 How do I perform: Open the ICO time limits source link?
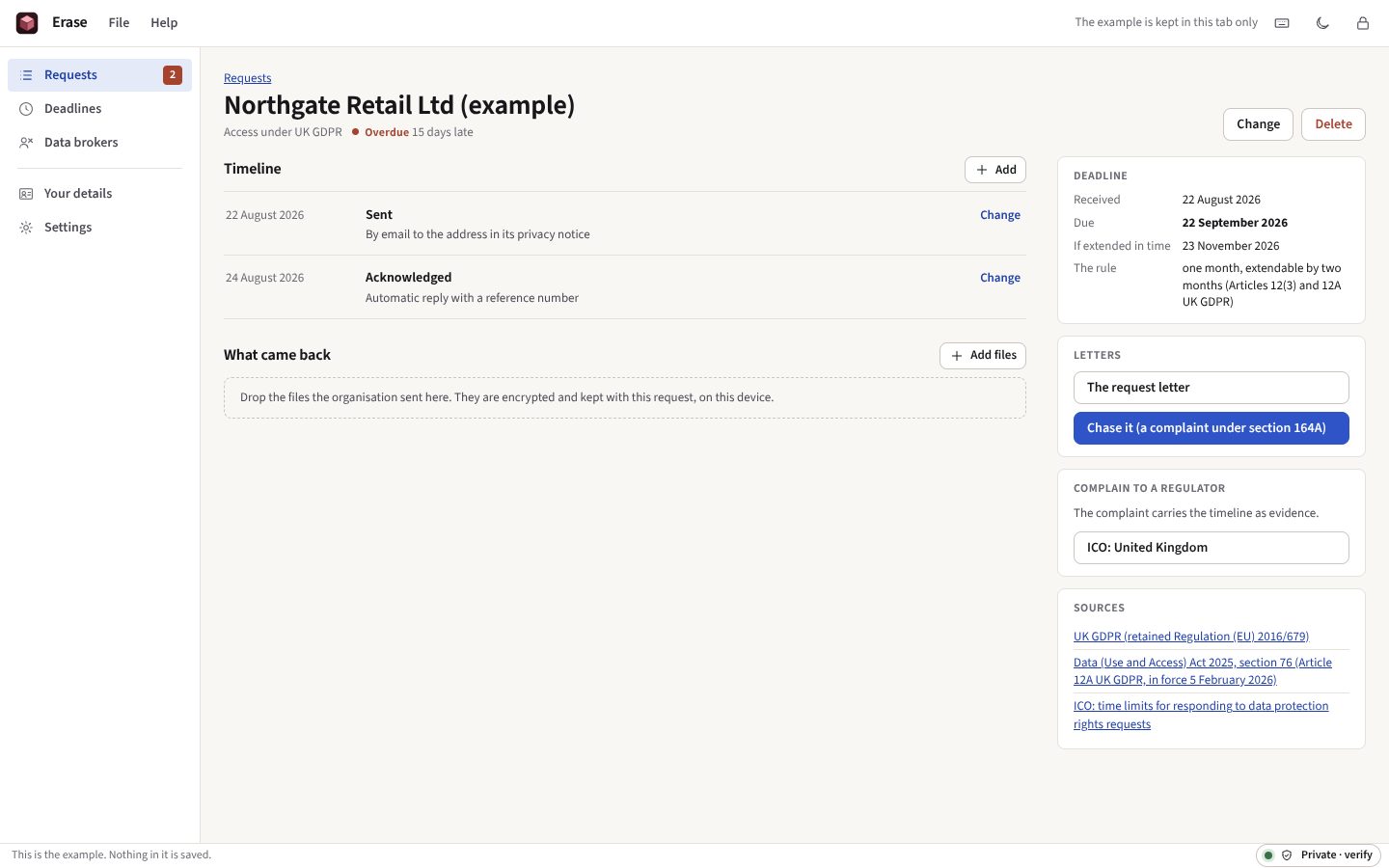1201,716
